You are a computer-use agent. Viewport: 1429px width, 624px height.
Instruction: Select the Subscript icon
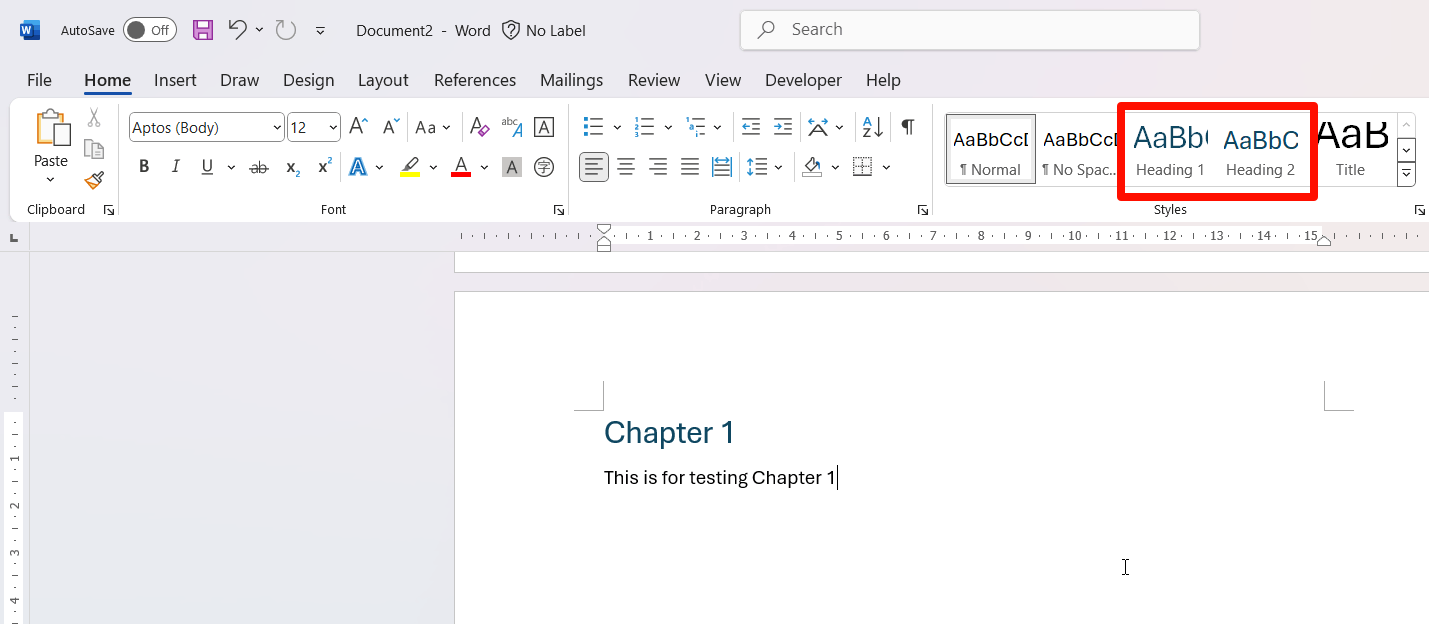coord(291,167)
